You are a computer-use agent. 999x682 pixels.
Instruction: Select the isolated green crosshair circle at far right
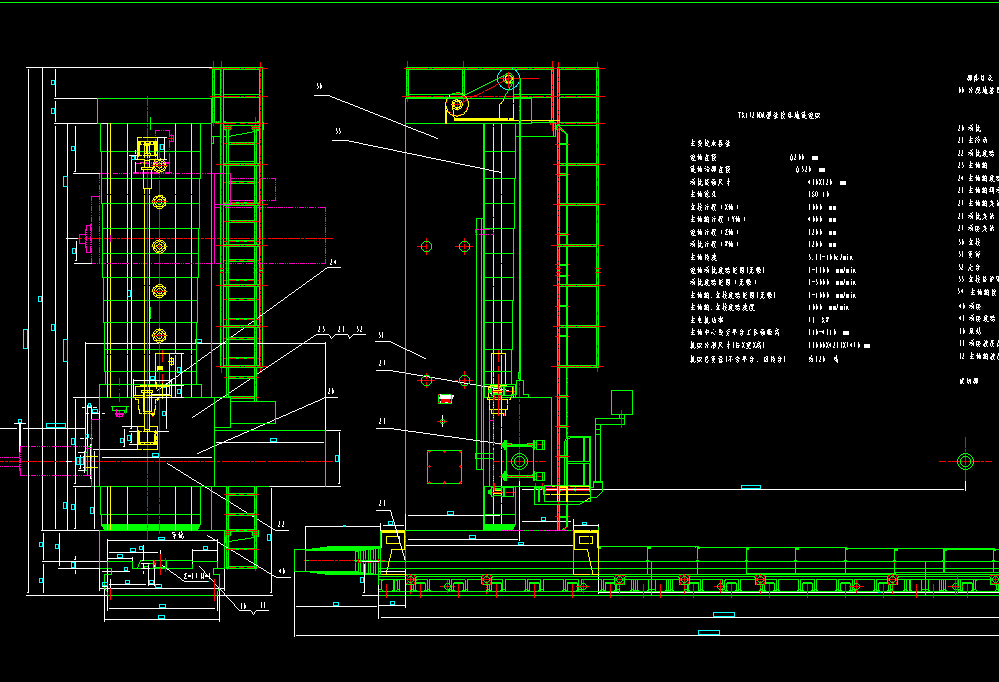click(965, 461)
